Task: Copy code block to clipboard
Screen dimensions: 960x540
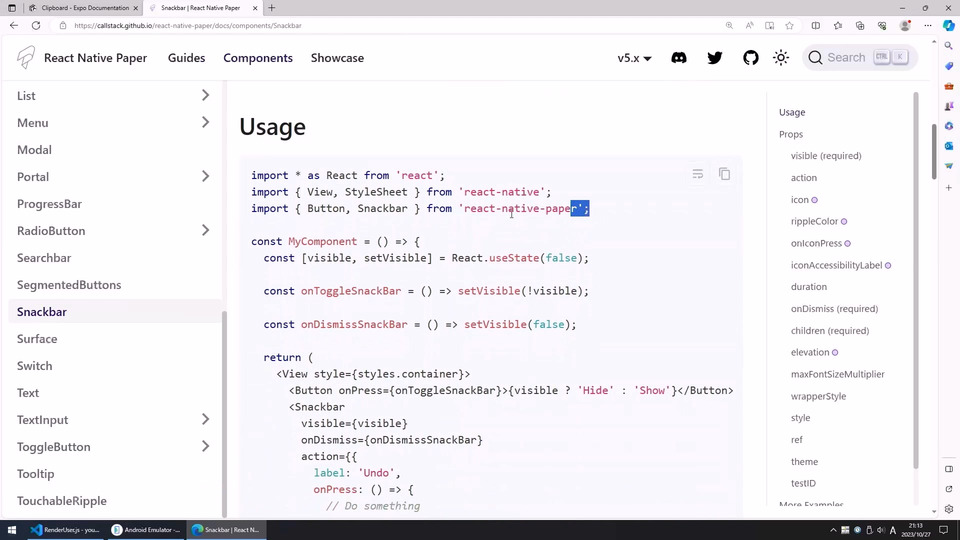Action: [724, 174]
